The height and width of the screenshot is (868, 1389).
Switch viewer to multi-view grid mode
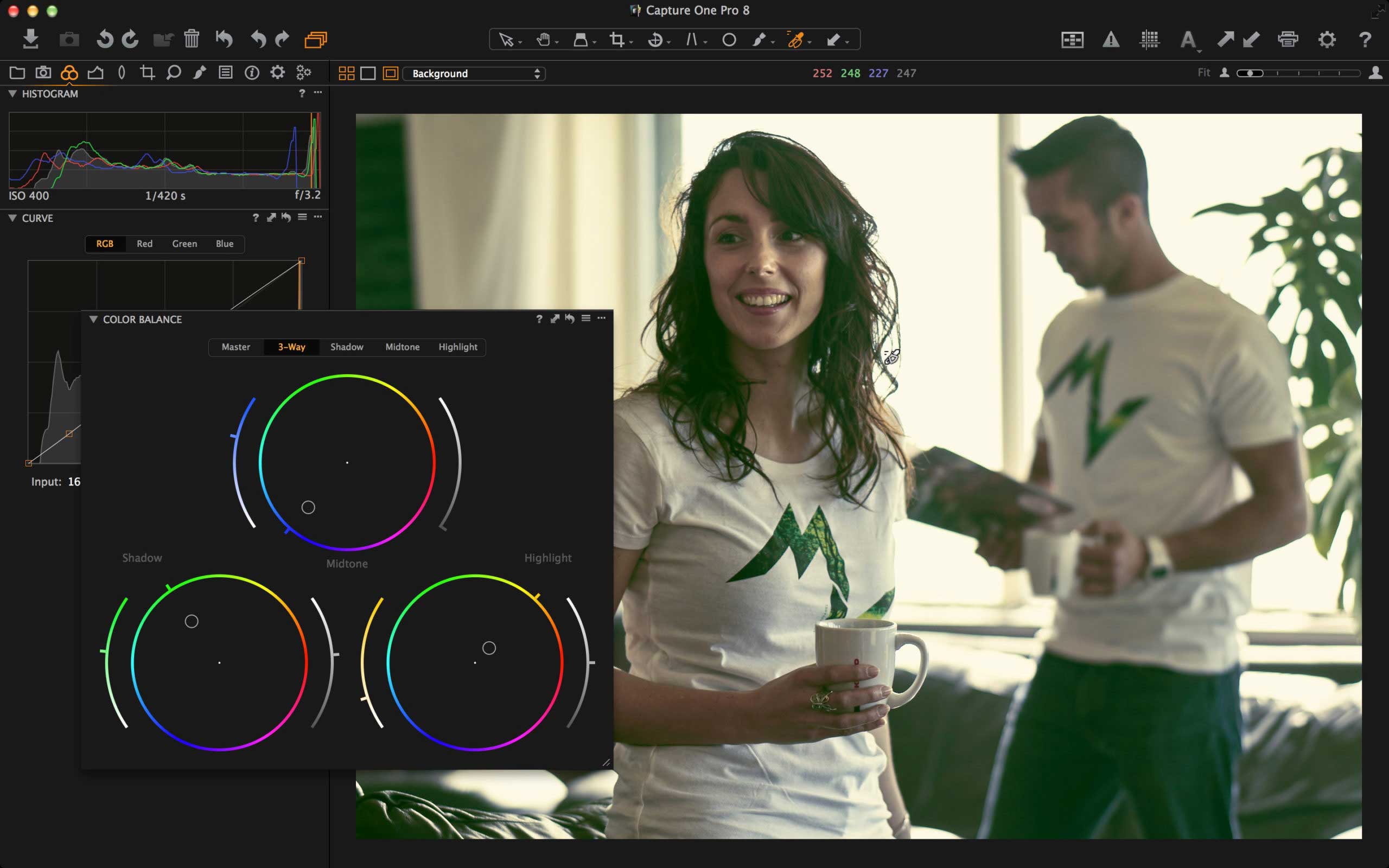click(x=346, y=73)
